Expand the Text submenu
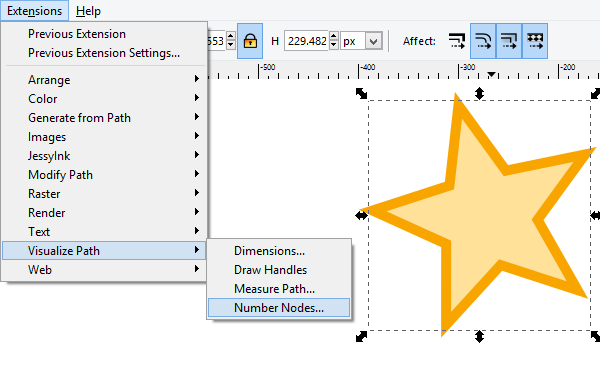The height and width of the screenshot is (375, 600). (x=104, y=232)
